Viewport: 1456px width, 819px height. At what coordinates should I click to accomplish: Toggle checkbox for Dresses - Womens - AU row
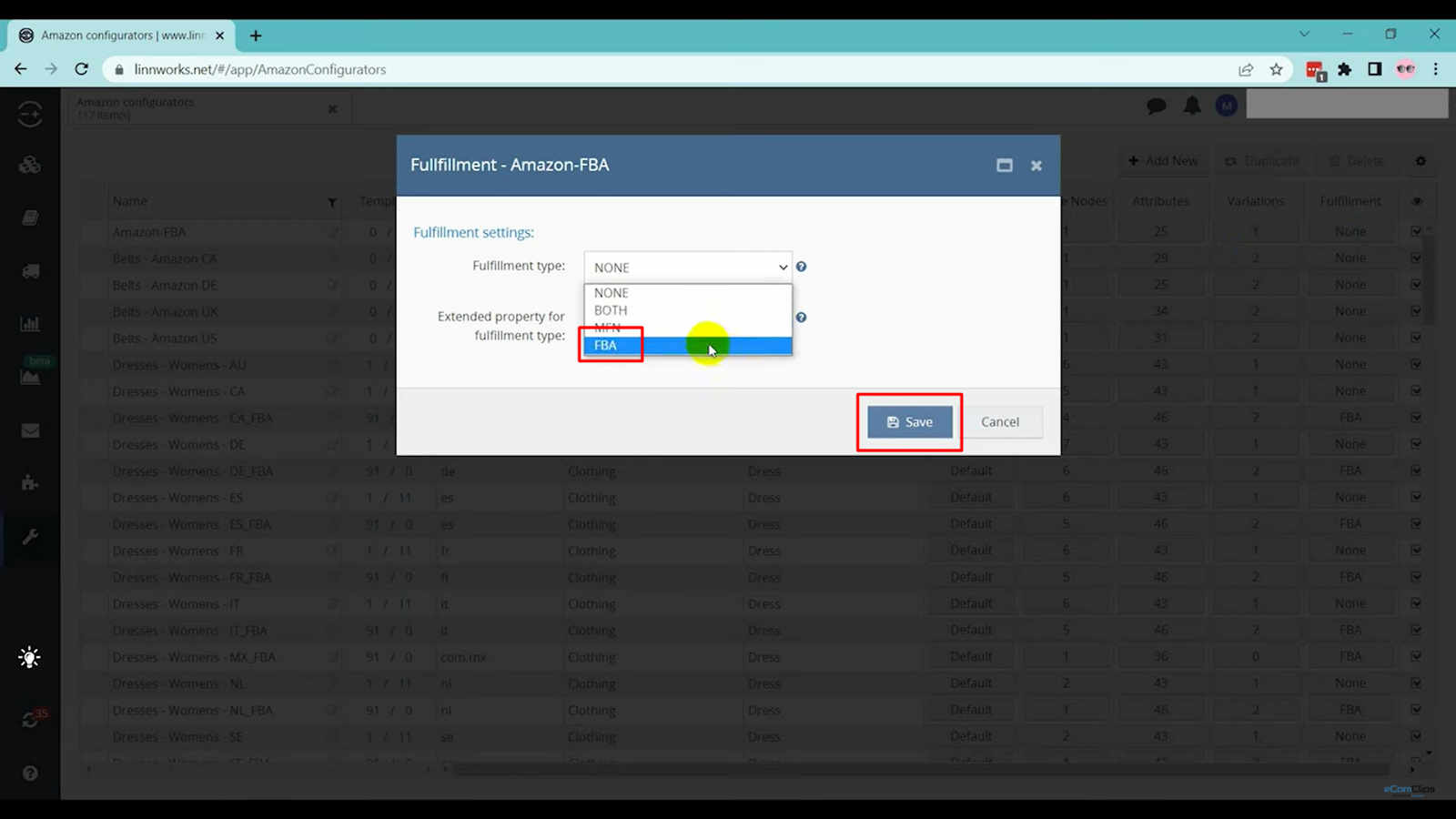pos(1417,365)
